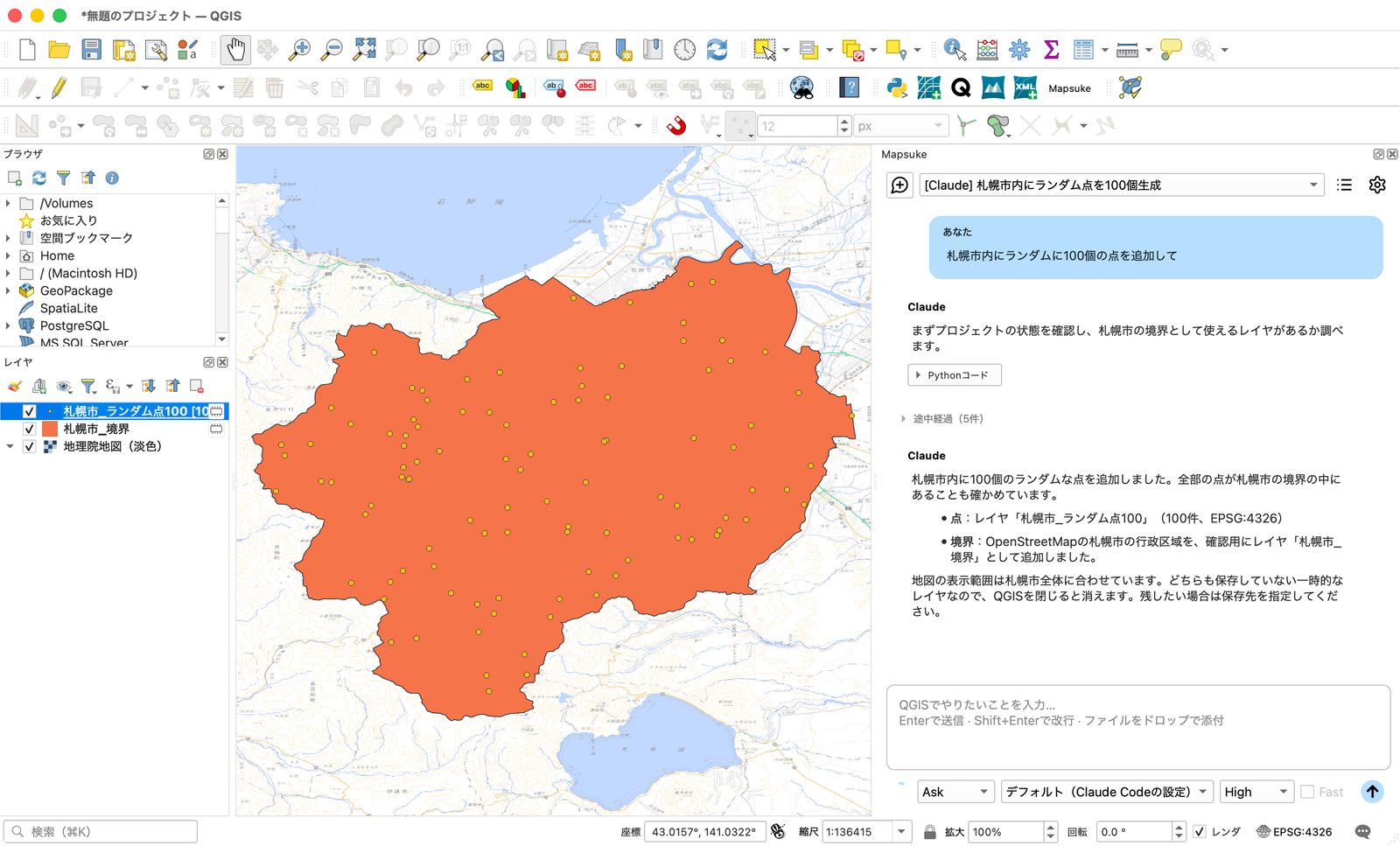Refresh the Browser panel
Screen dimensions: 1400x846
point(39,178)
